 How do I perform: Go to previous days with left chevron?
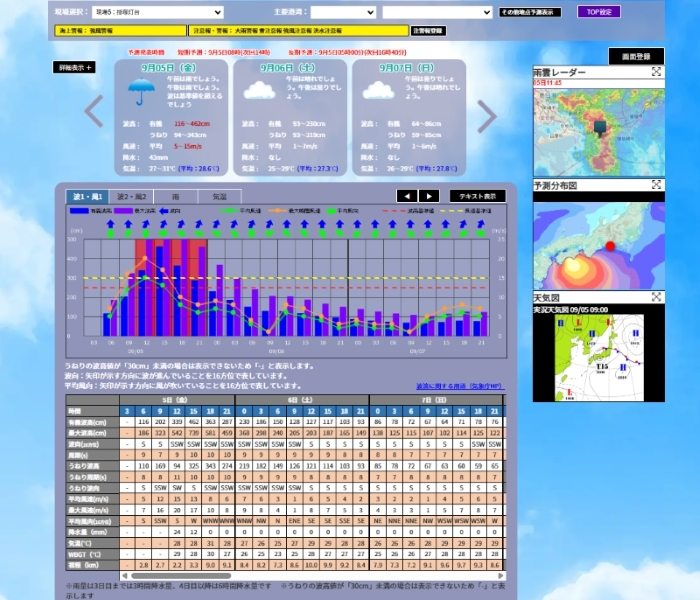point(93,114)
